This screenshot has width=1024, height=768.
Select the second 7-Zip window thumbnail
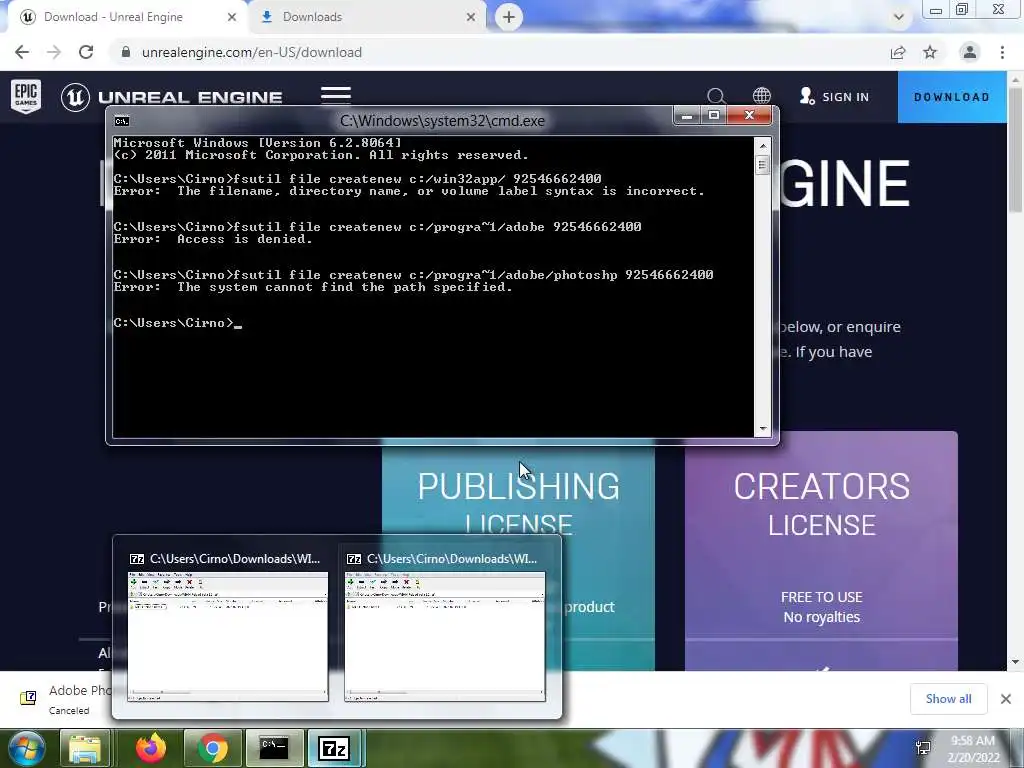[445, 635]
